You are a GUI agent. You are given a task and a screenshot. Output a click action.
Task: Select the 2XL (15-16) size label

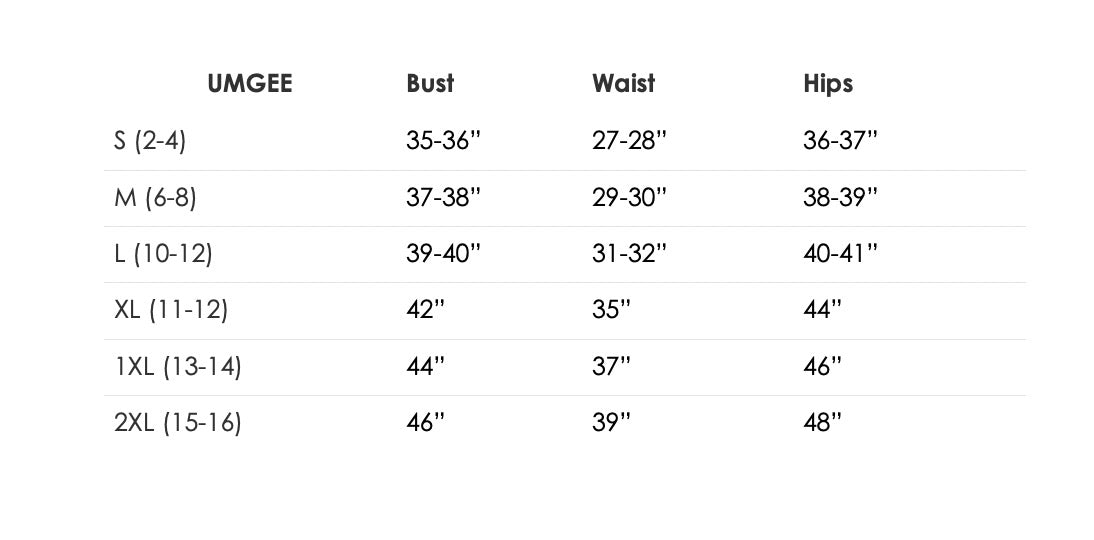coord(178,423)
